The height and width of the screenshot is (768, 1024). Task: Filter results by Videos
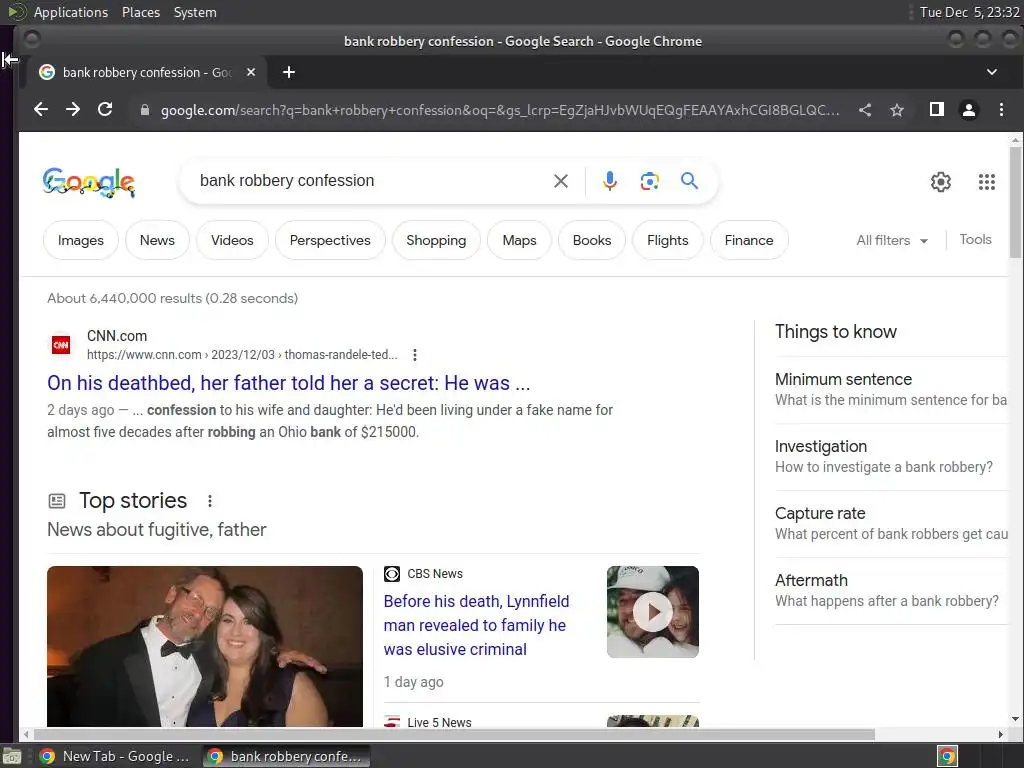pos(232,240)
